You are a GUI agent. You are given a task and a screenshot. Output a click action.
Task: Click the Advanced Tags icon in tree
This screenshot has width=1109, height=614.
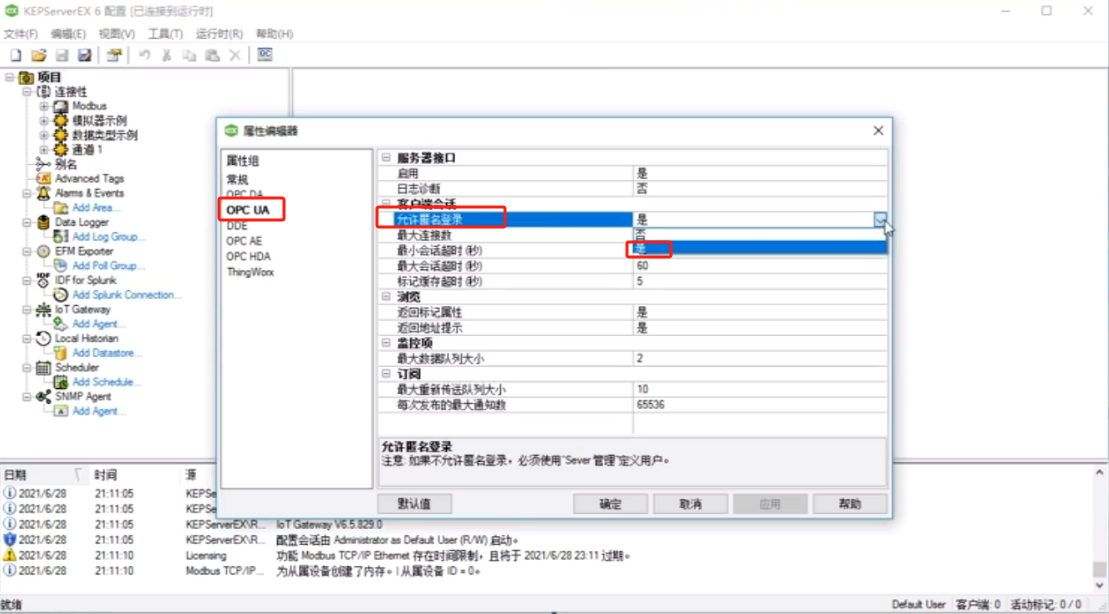43,179
